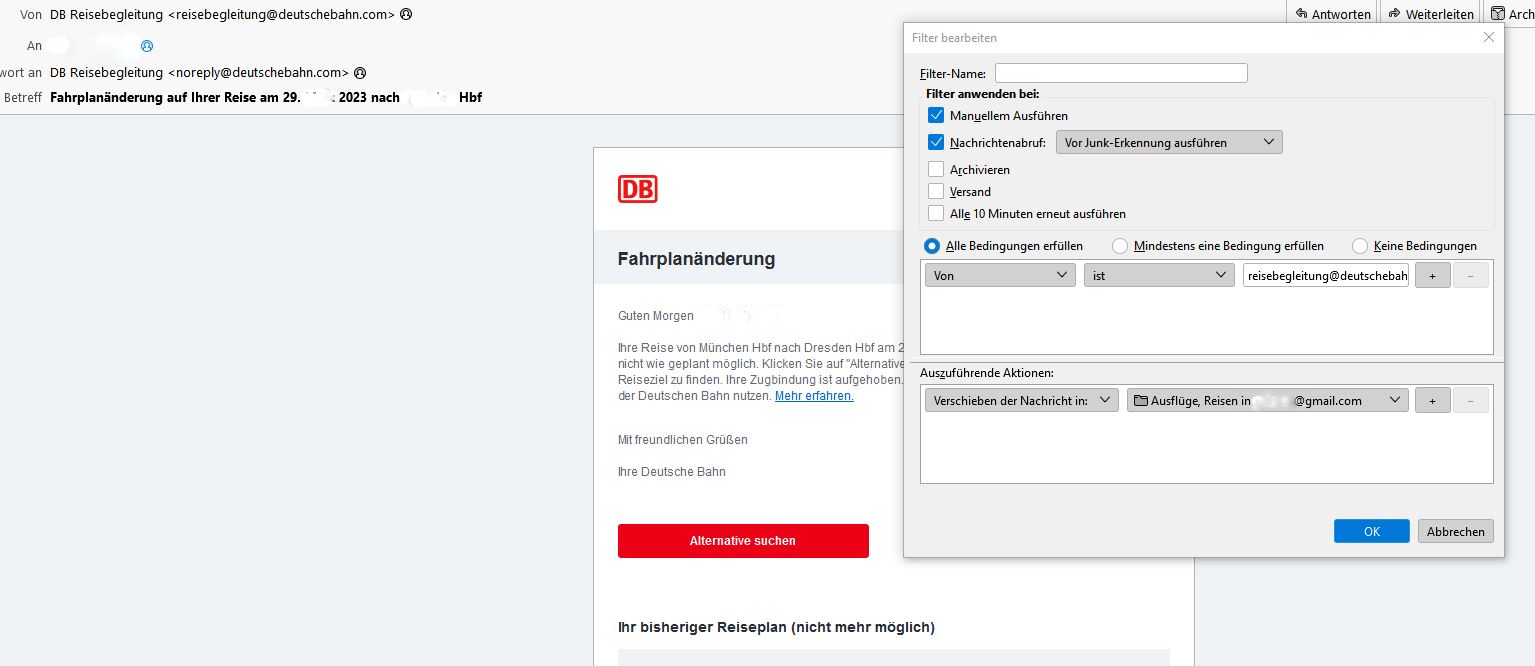Open the Von condition field dropdown
Image resolution: width=1535 pixels, height=666 pixels.
pos(1000,276)
